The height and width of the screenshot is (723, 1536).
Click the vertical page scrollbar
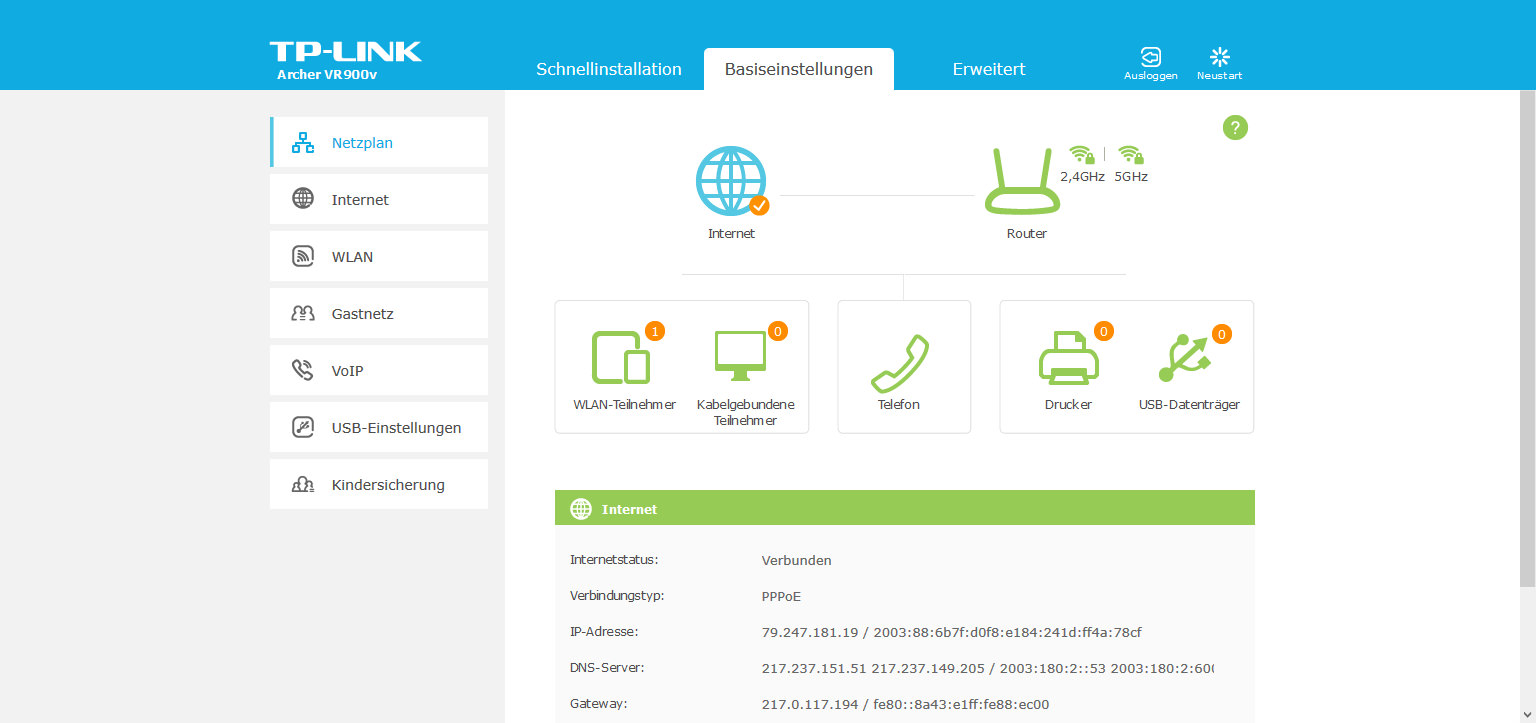(1527, 338)
